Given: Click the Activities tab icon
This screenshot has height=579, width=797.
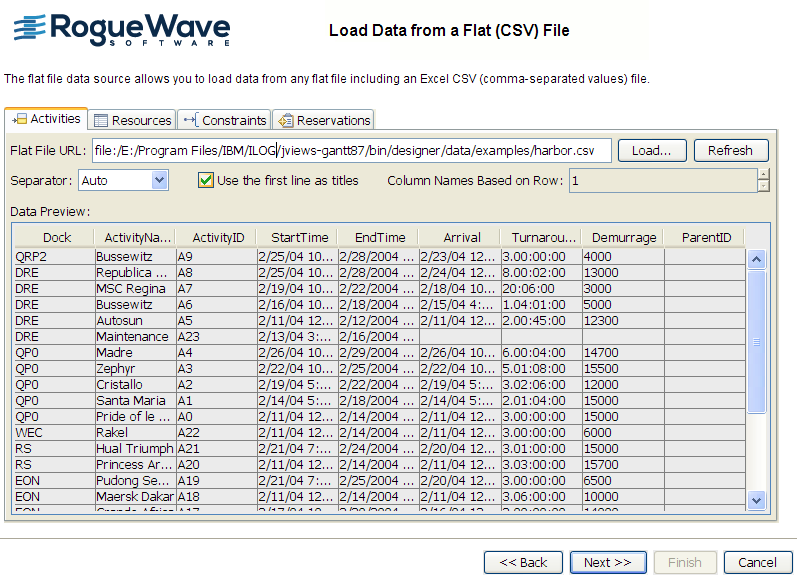Looking at the screenshot, I should point(19,119).
